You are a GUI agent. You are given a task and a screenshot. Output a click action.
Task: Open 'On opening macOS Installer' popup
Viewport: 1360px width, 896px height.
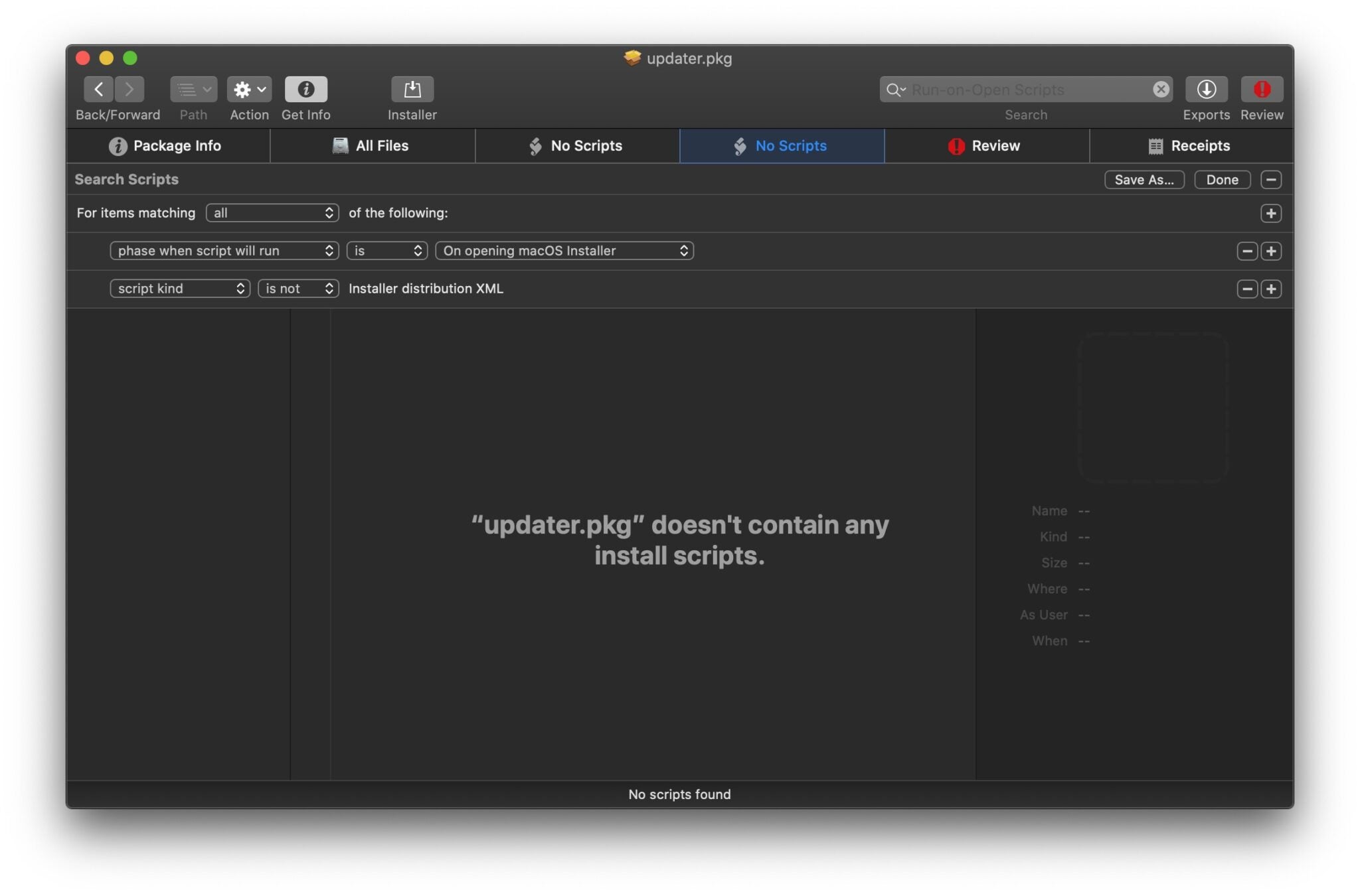(x=564, y=251)
